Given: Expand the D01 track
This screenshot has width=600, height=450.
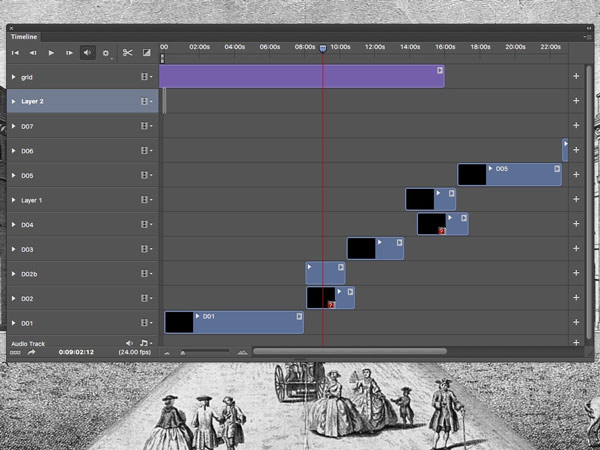Looking at the screenshot, I should [x=13, y=323].
